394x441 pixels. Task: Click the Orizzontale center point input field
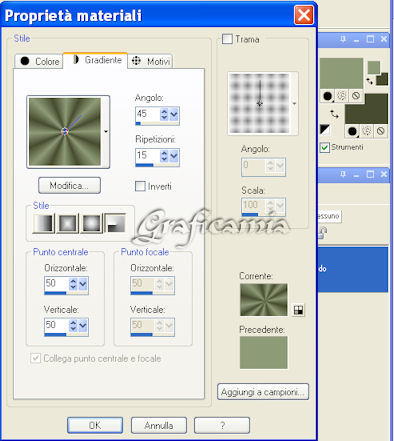[x=56, y=284]
